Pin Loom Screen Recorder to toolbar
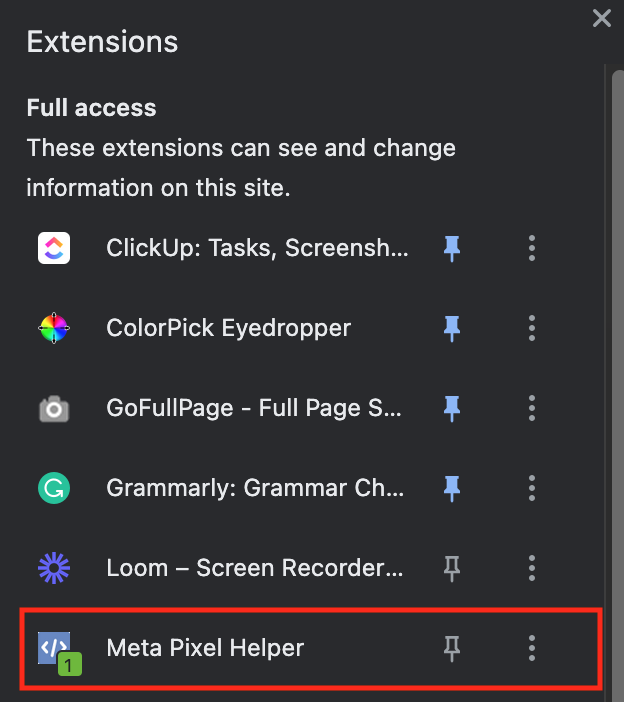Screen dimensions: 624x702 click(x=452, y=569)
